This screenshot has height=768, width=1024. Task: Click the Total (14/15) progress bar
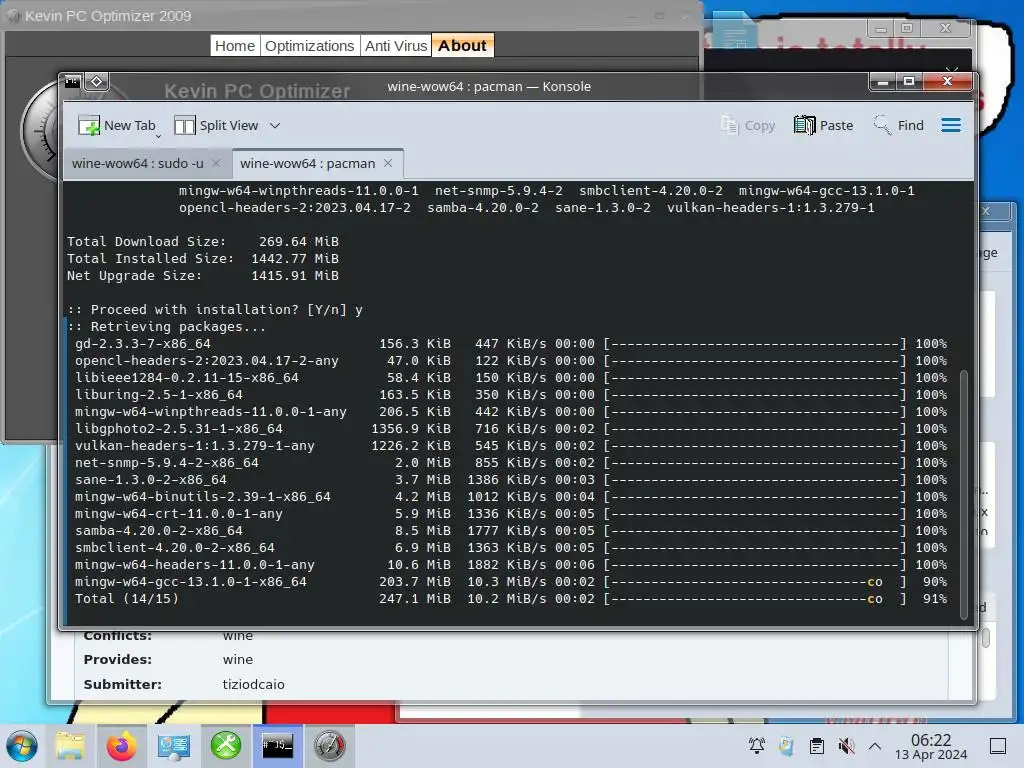755,599
